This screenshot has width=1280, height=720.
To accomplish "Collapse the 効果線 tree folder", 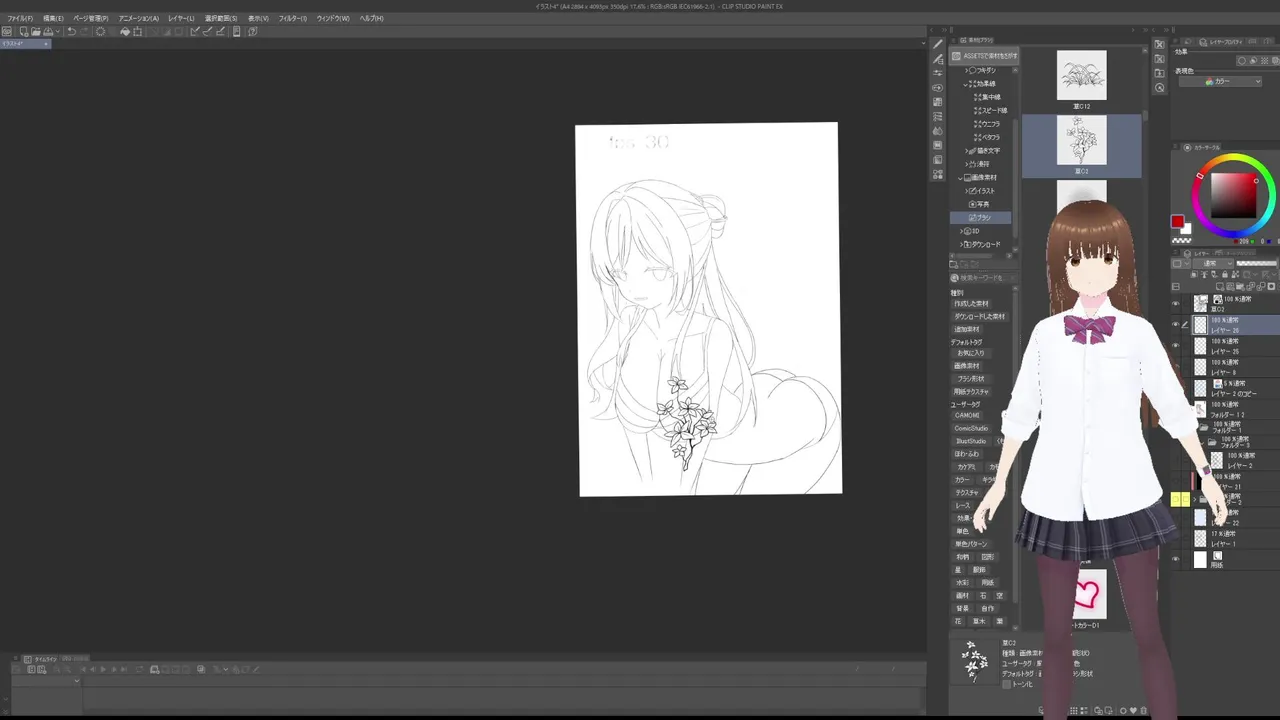I will click(x=967, y=84).
